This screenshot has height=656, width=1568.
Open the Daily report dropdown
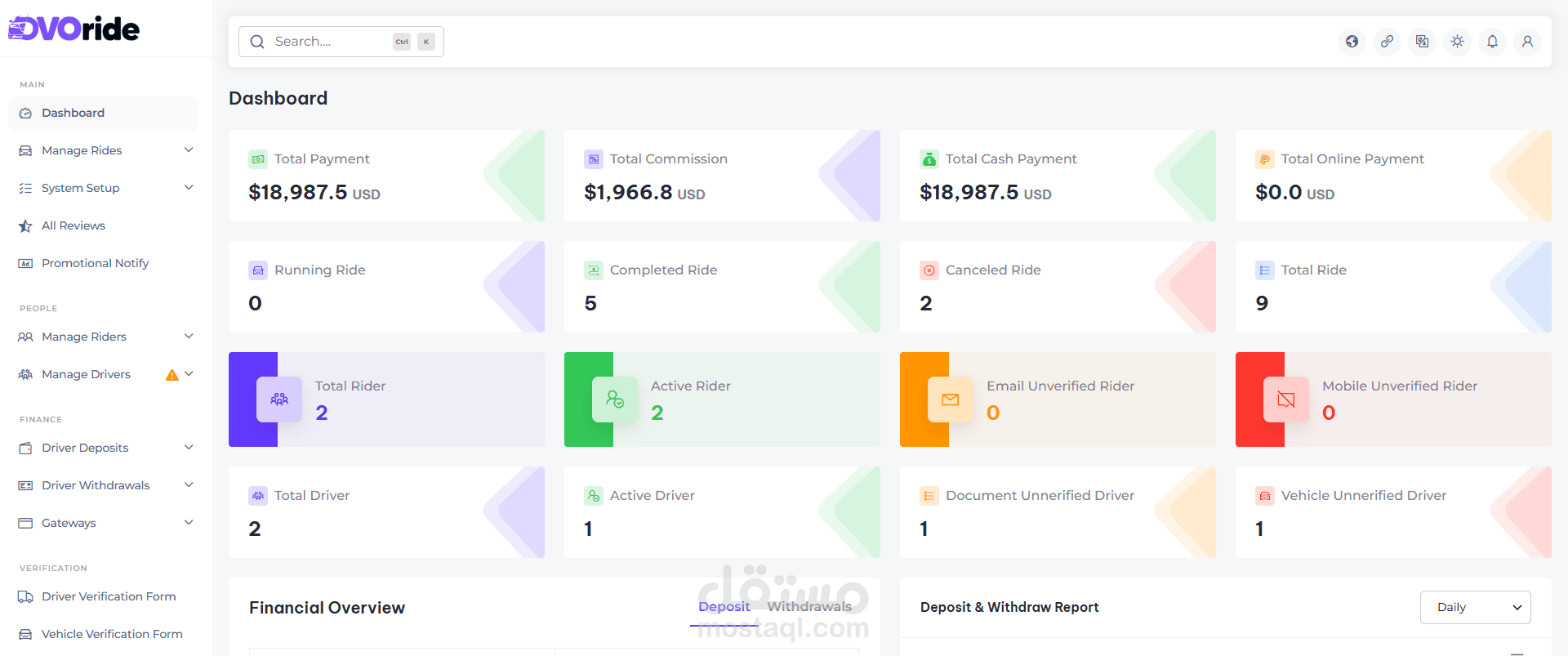pyautogui.click(x=1475, y=608)
